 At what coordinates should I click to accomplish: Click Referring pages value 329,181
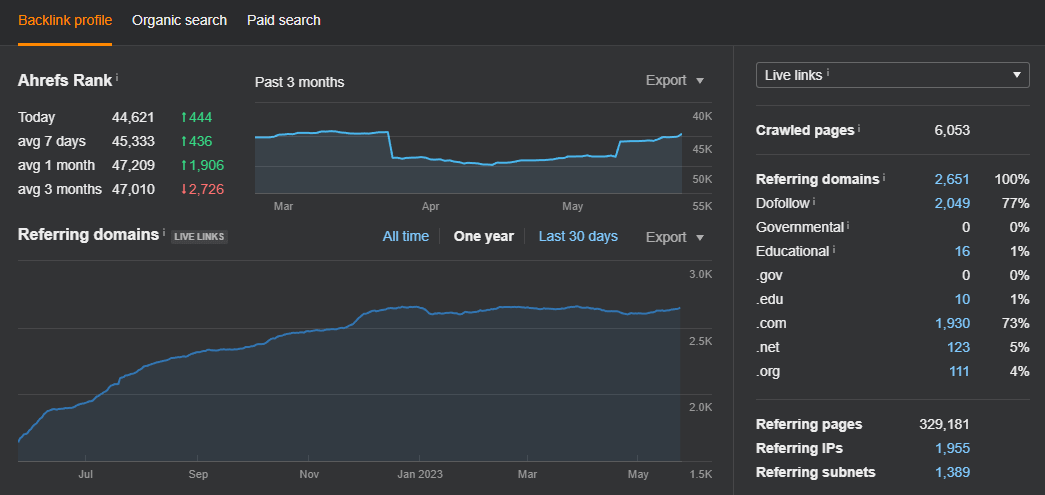[944, 424]
